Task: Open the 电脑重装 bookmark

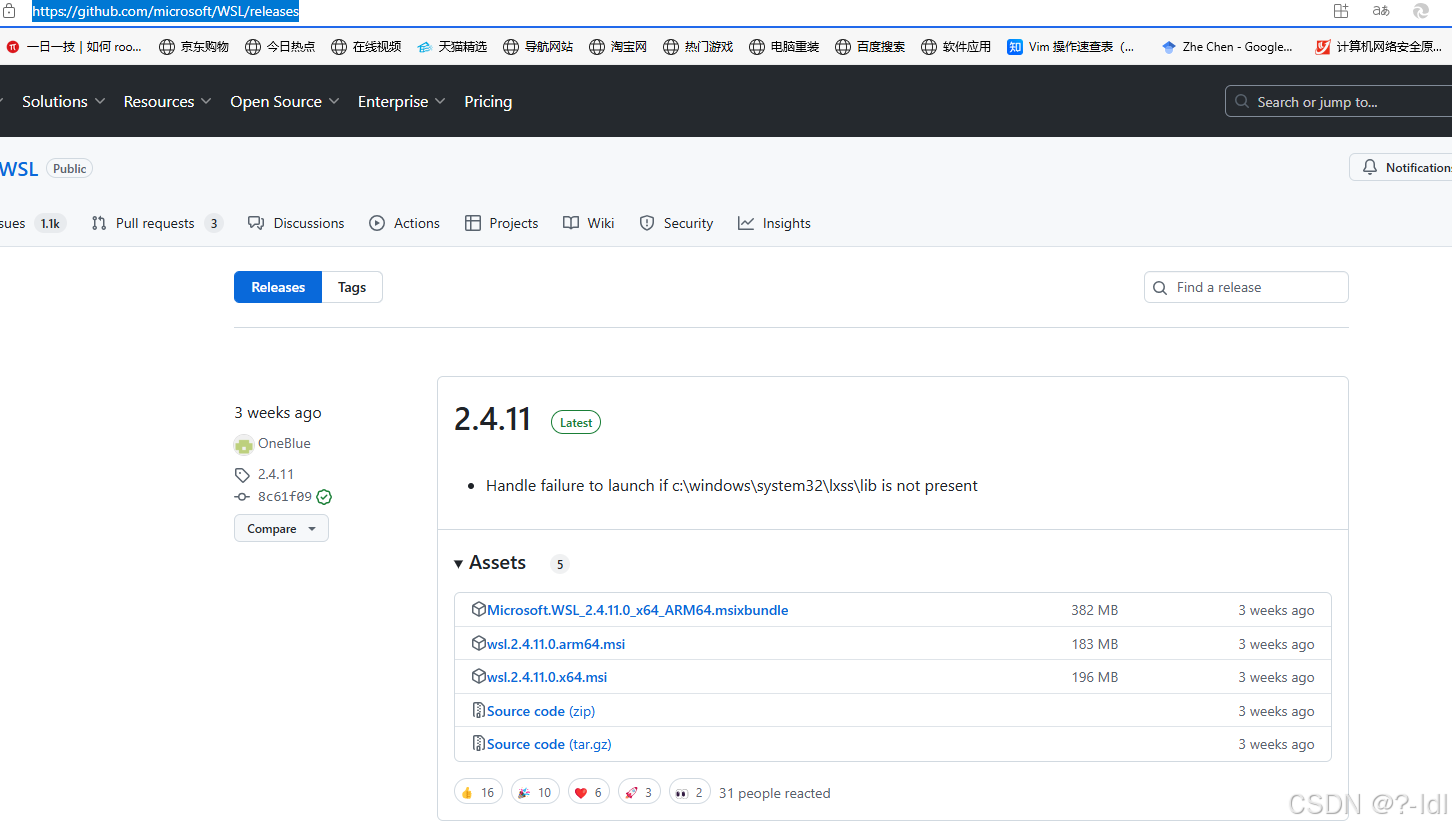Action: coord(784,47)
